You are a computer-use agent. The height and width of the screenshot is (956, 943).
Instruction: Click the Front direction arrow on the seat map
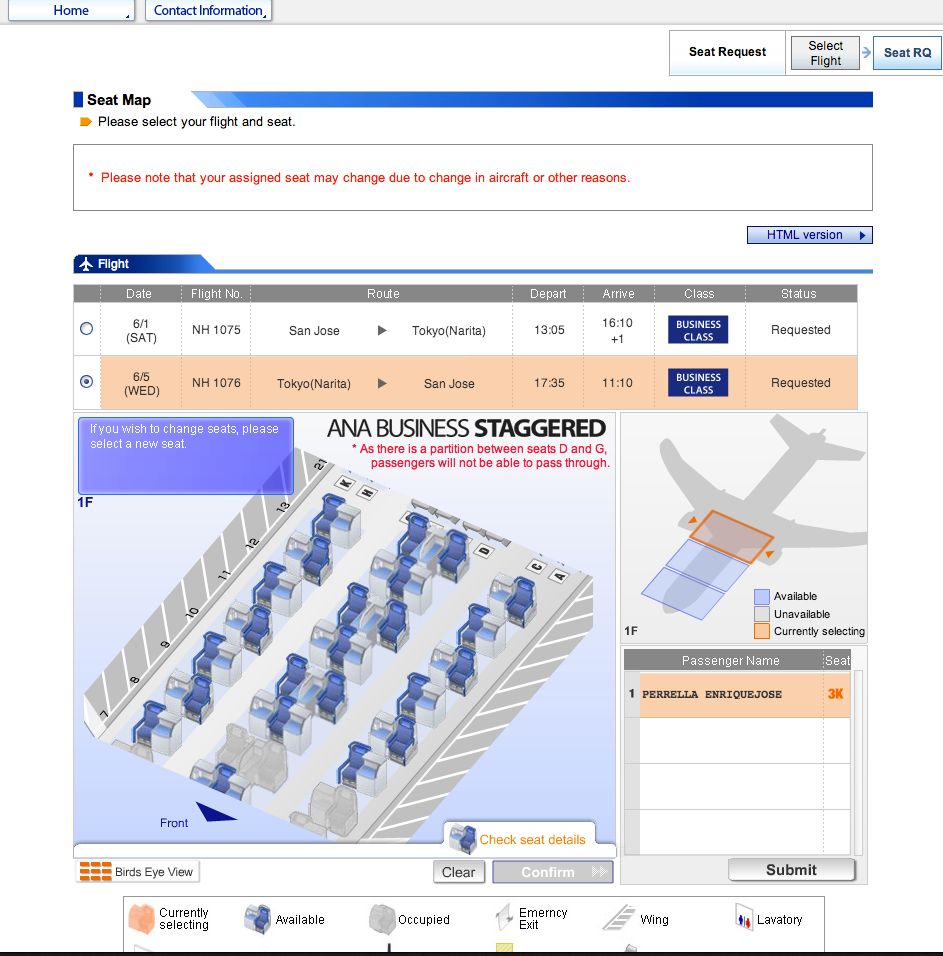coord(215,812)
